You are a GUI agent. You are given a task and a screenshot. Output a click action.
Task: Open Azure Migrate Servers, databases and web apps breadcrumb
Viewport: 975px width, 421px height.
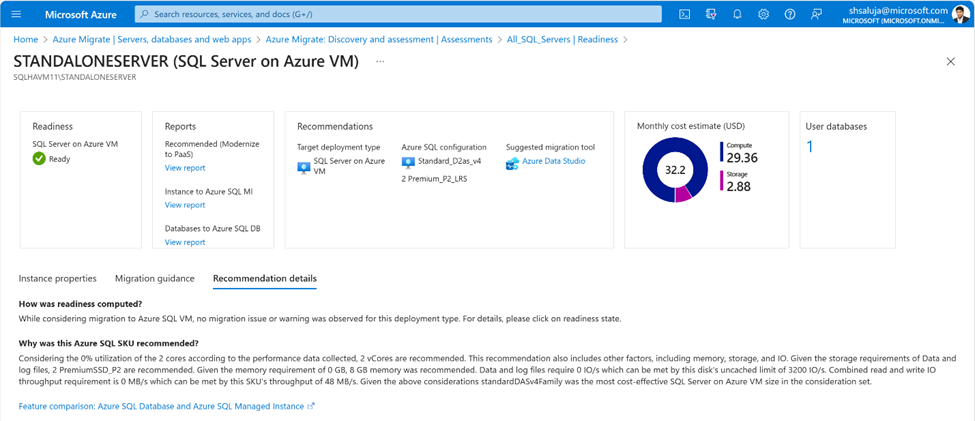[152, 39]
